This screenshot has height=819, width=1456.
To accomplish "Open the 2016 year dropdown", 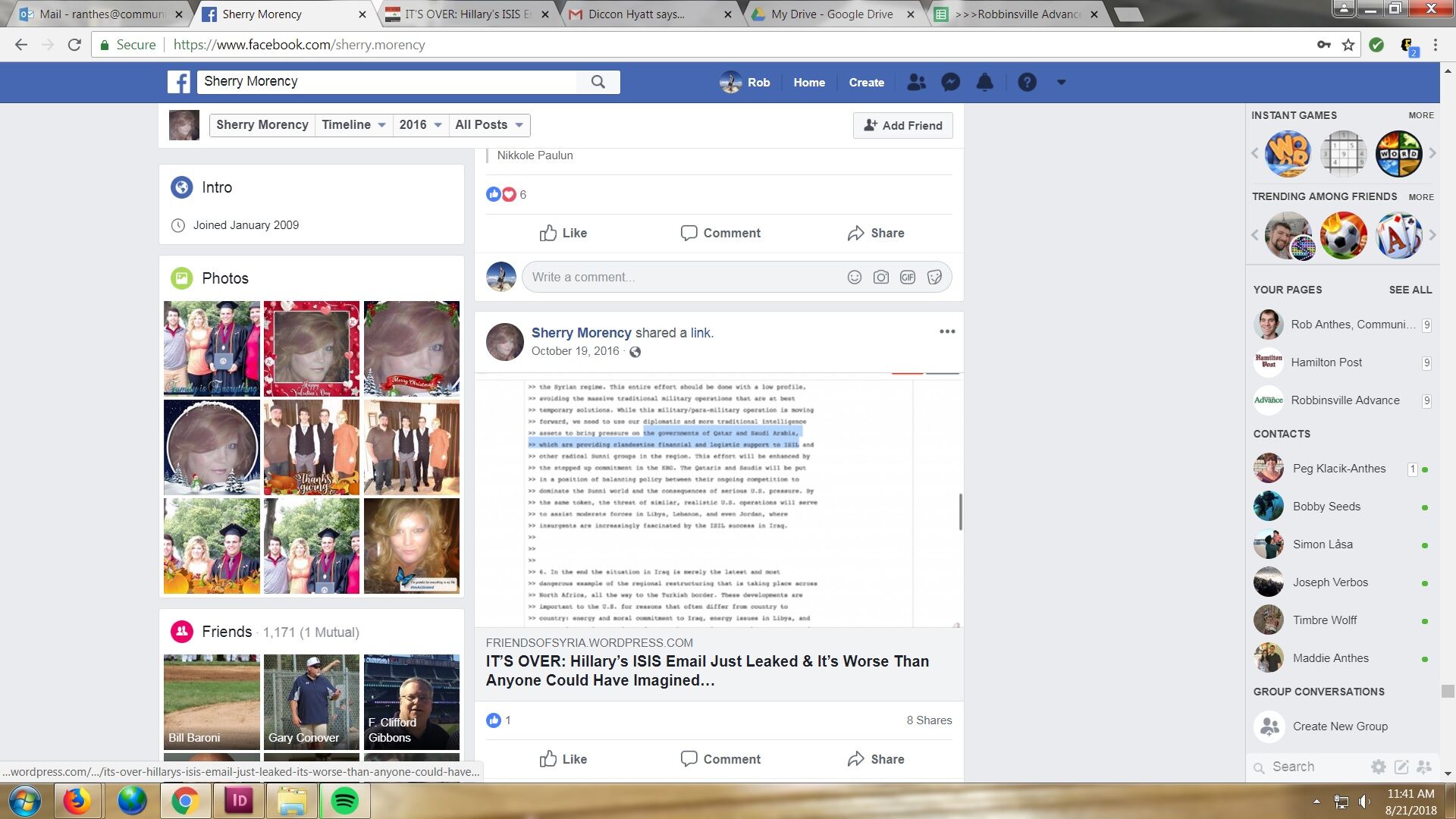I will coord(420,125).
